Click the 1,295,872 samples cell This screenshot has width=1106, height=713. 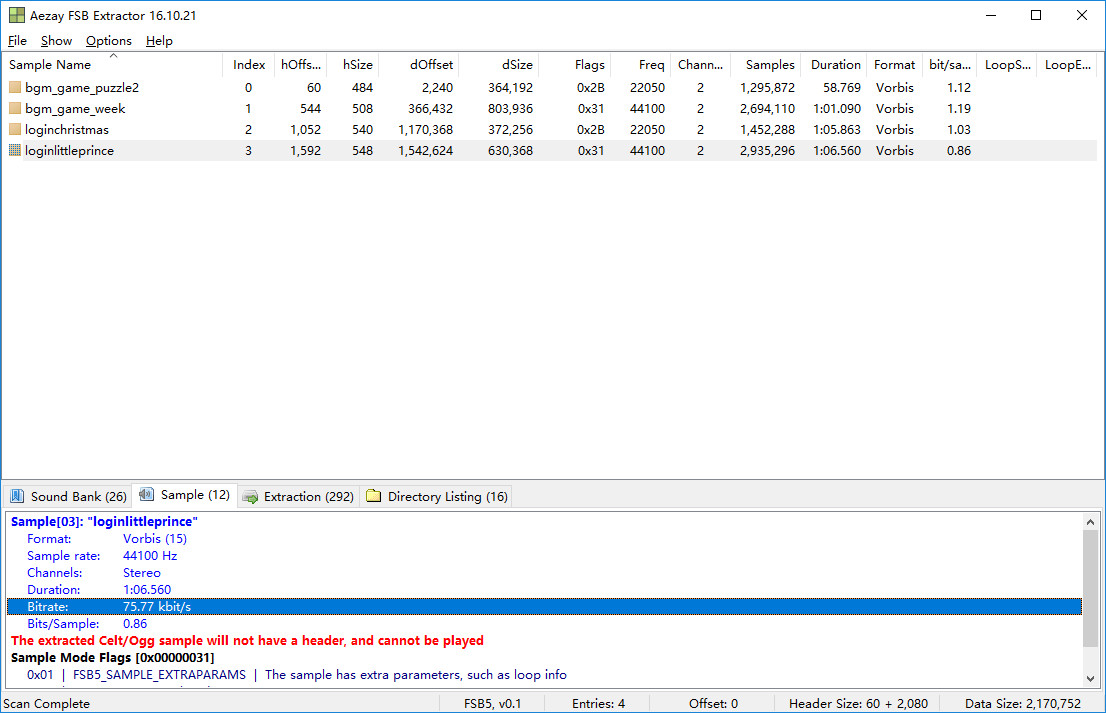(x=767, y=87)
